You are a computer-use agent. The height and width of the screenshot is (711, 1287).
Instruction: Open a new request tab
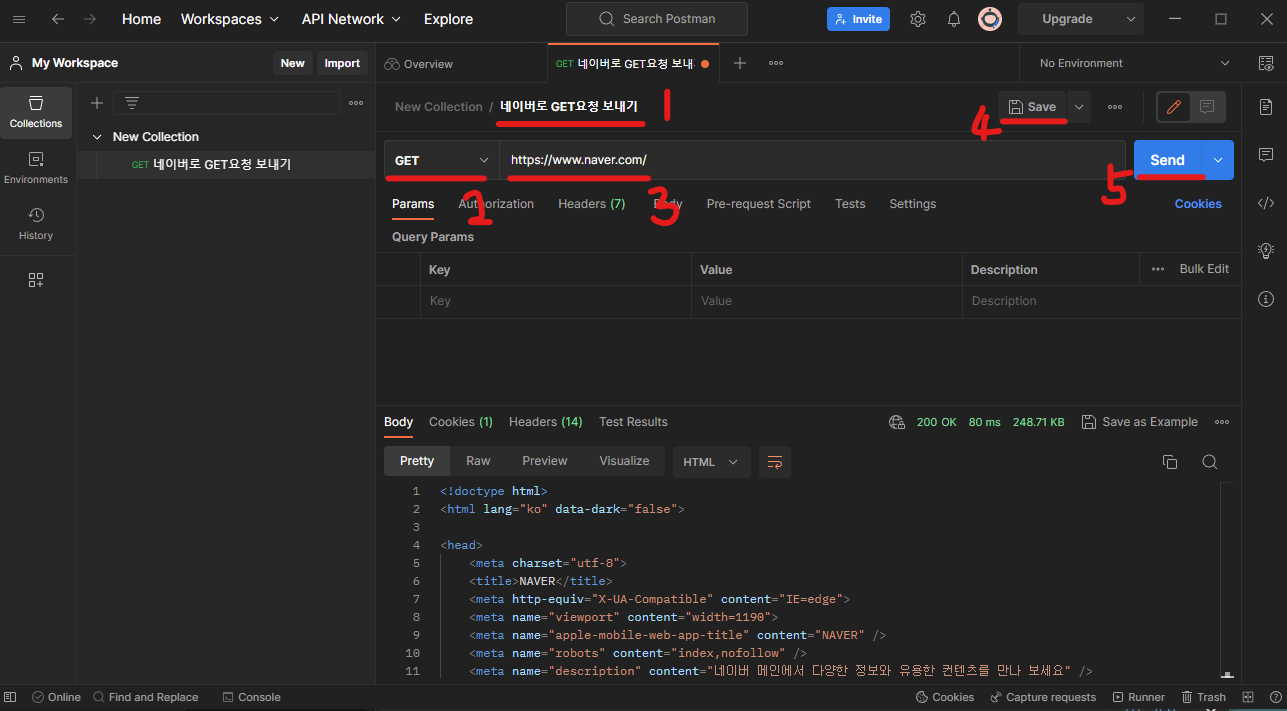pyautogui.click(x=740, y=63)
